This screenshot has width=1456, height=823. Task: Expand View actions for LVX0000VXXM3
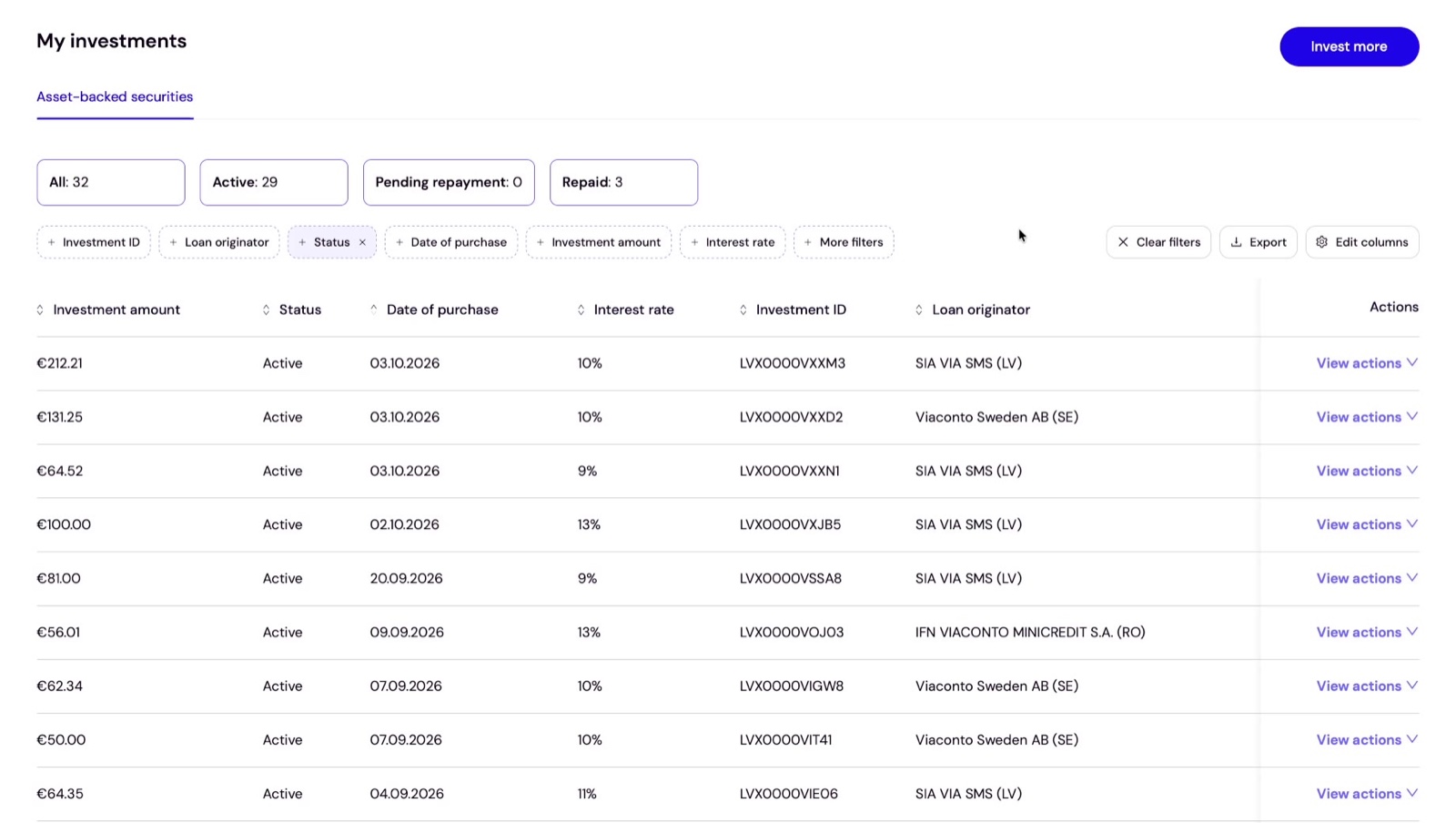pos(1367,363)
